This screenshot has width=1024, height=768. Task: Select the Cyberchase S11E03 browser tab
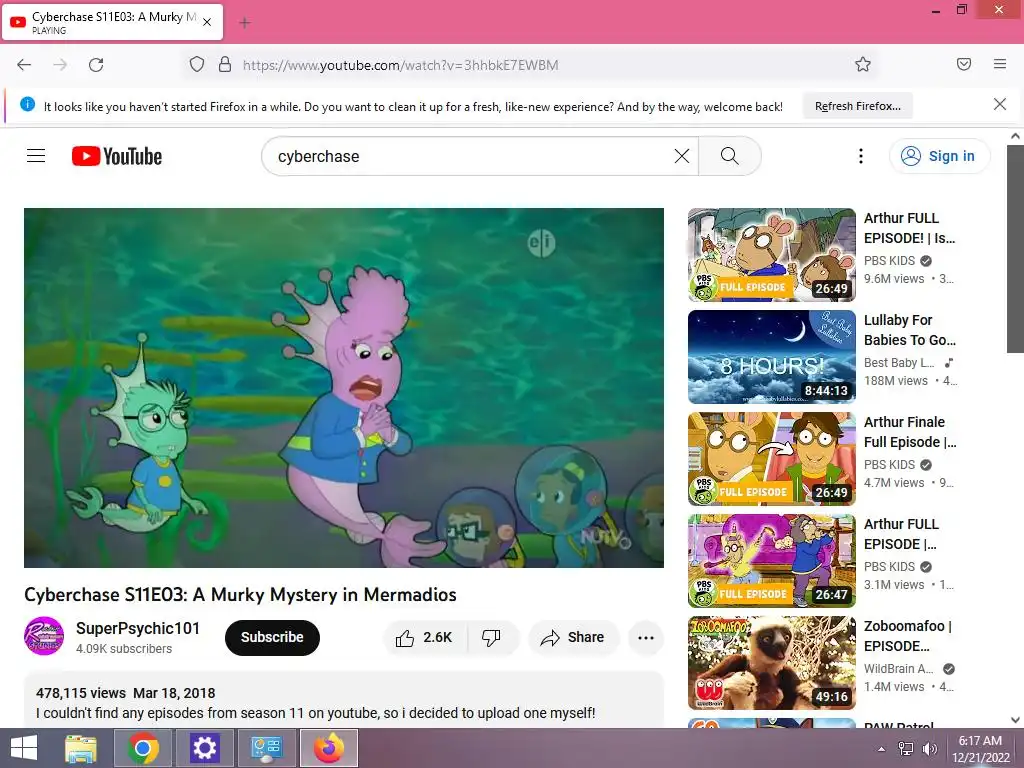(114, 22)
